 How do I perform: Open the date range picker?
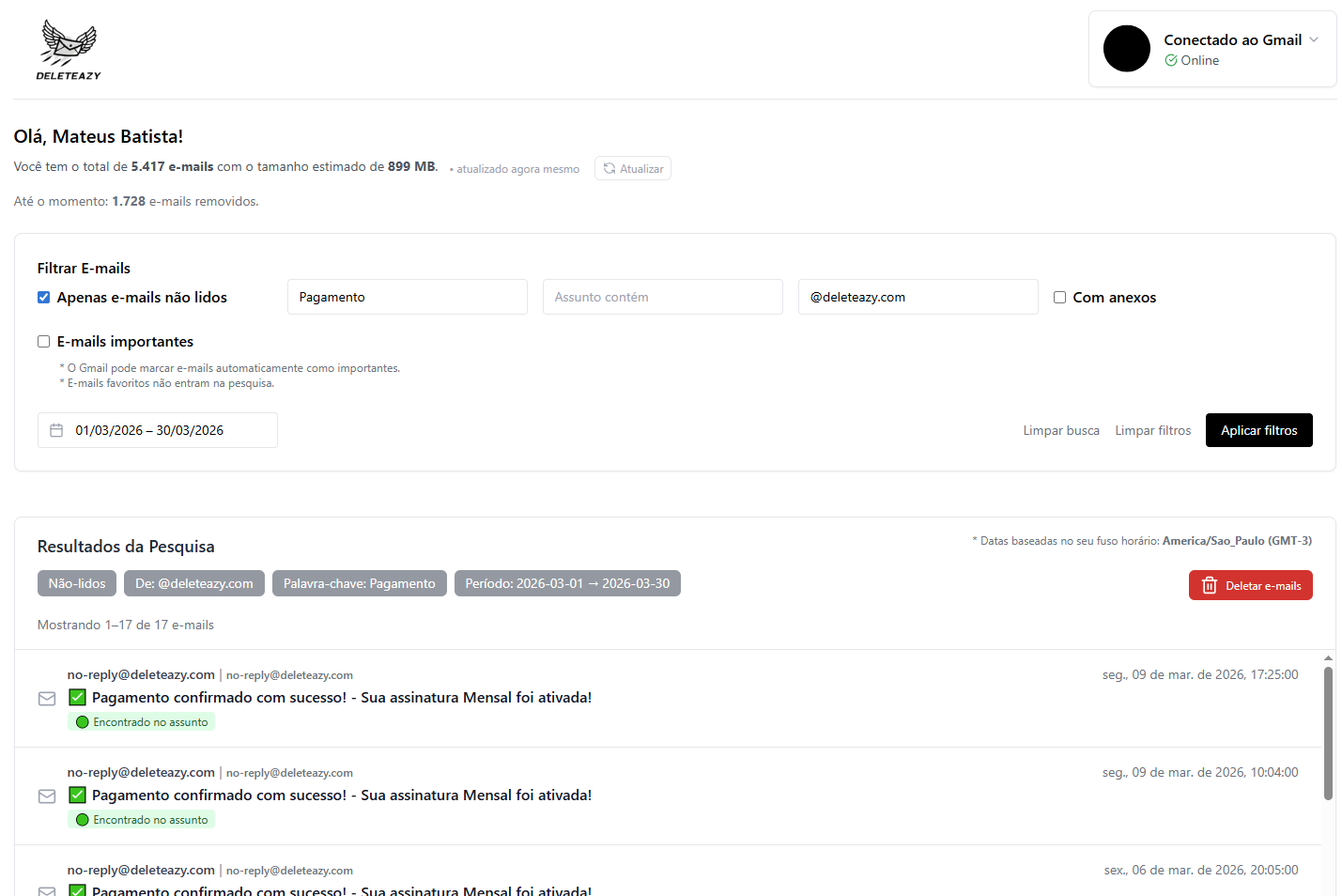157,429
